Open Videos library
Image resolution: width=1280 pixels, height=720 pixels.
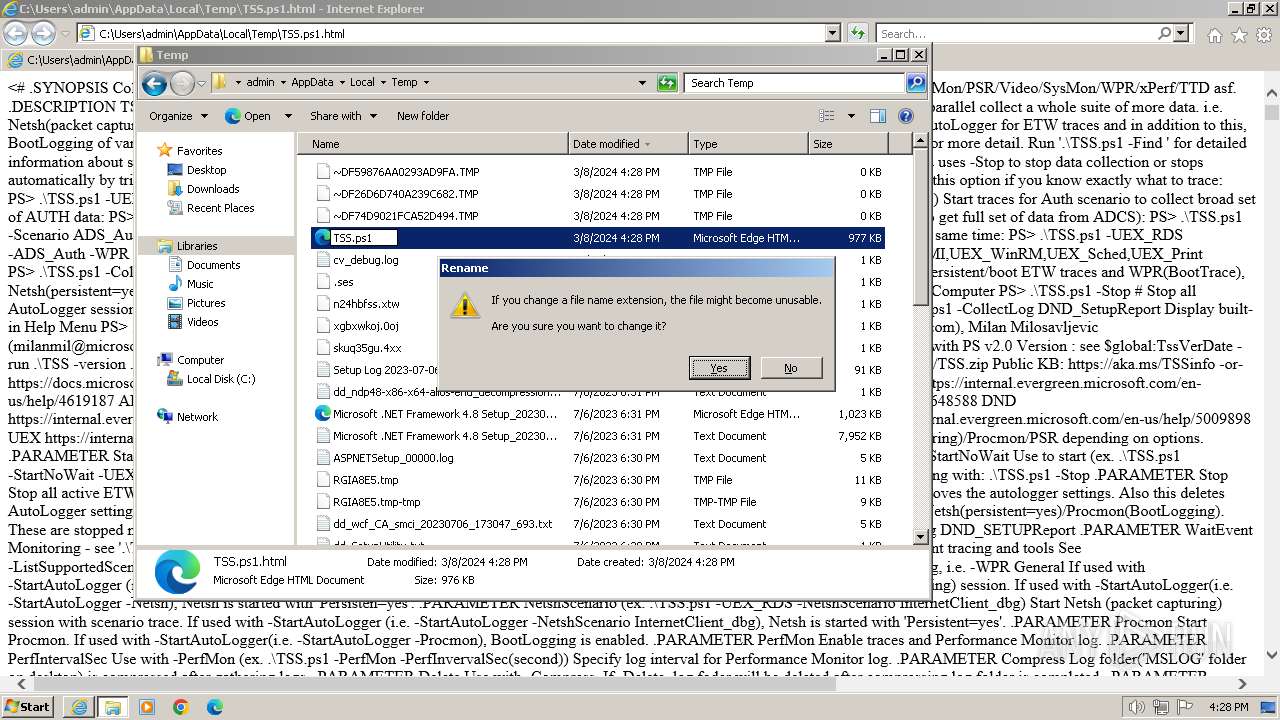[x=202, y=322]
